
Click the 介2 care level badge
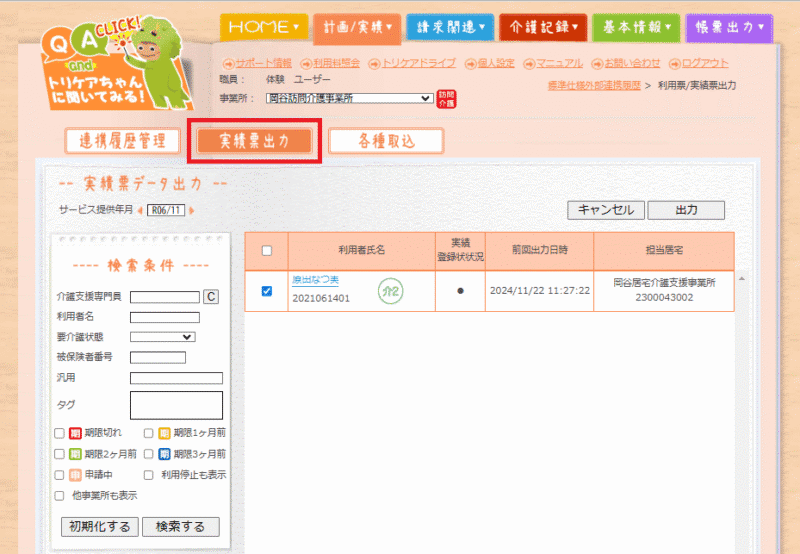[389, 291]
